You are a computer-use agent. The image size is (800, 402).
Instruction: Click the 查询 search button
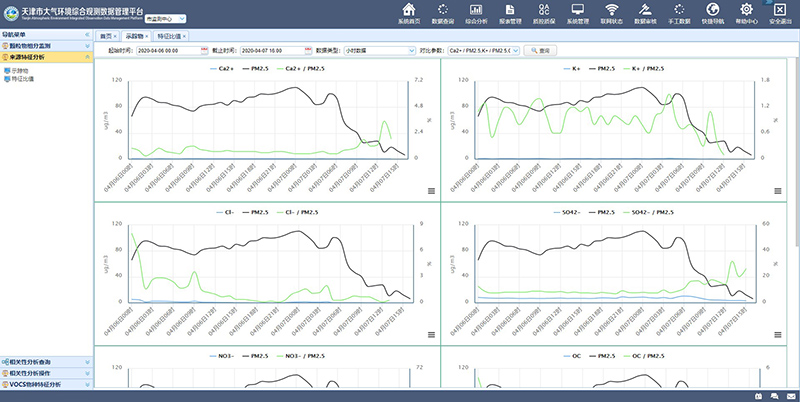pyautogui.click(x=538, y=49)
